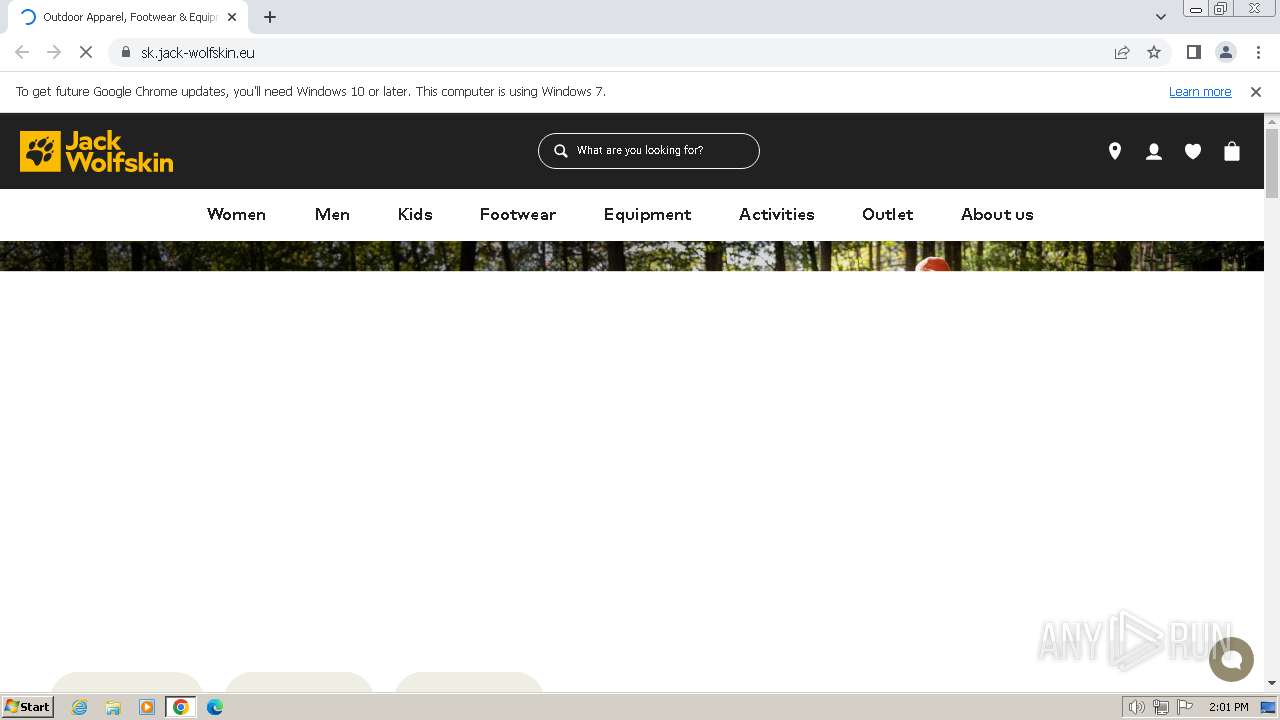Focus the 'What are you looking for?' search box
The height and width of the screenshot is (720, 1280).
[649, 151]
